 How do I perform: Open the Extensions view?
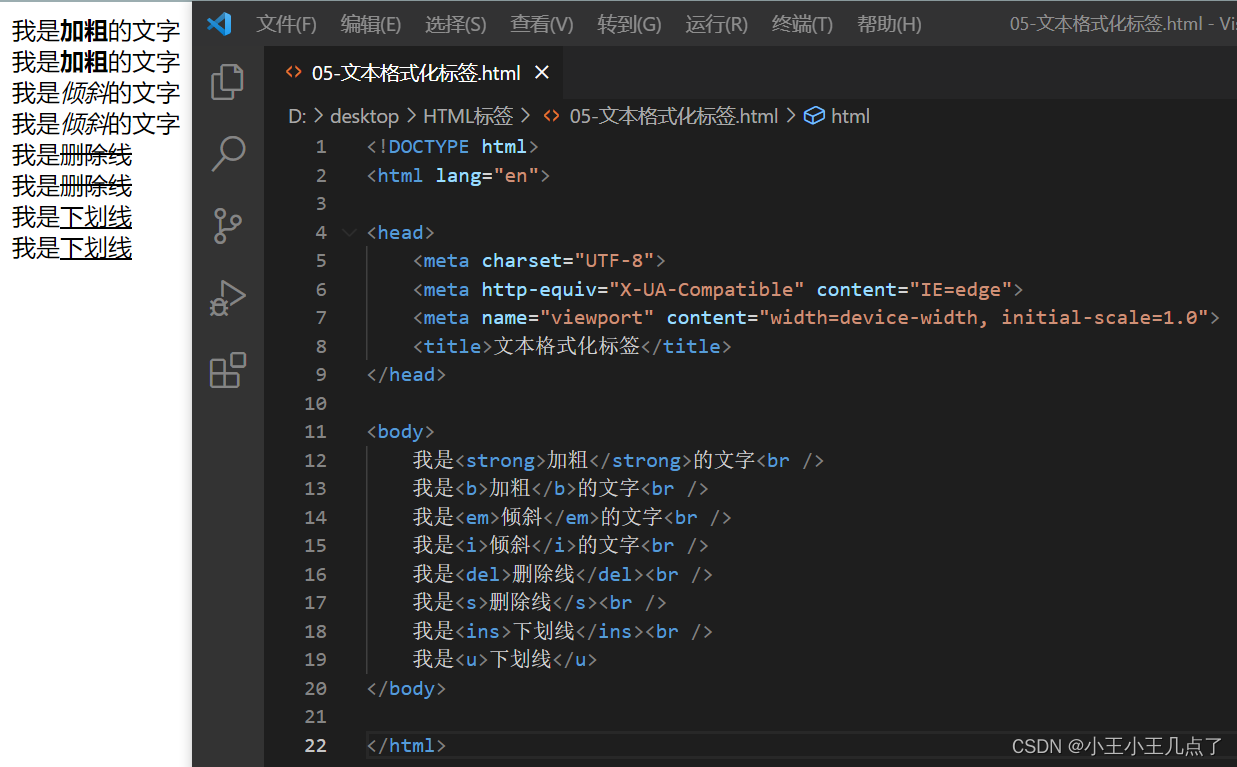(228, 370)
